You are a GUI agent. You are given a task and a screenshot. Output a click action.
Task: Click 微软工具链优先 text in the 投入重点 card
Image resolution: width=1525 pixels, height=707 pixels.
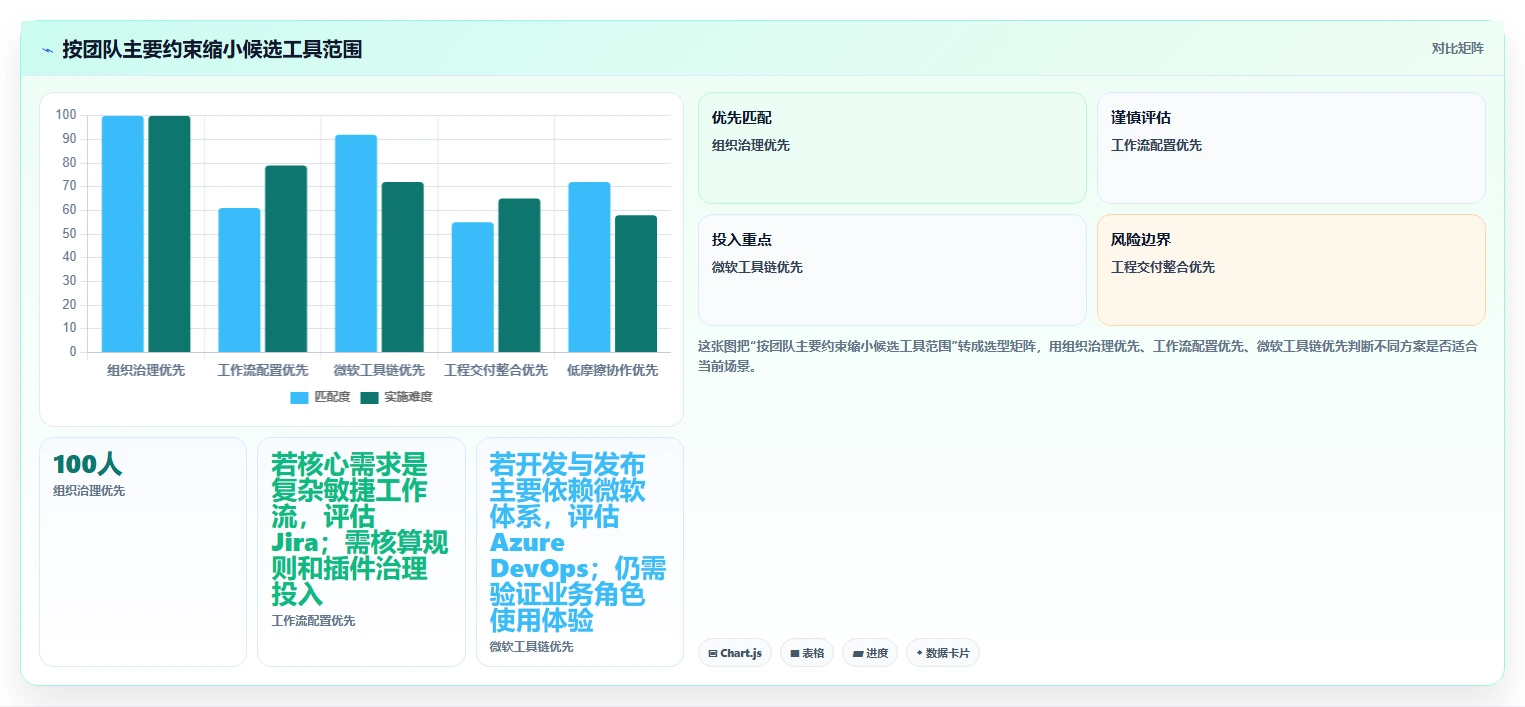pyautogui.click(x=757, y=267)
